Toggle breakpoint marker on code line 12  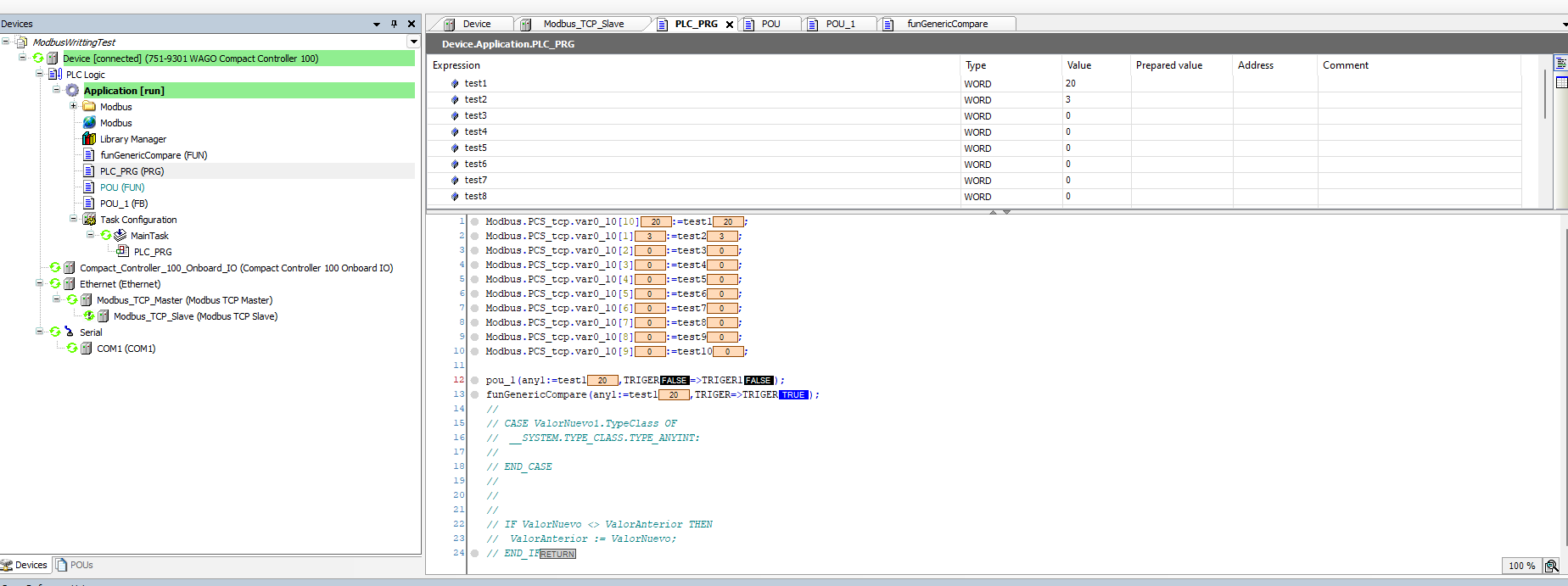click(475, 381)
